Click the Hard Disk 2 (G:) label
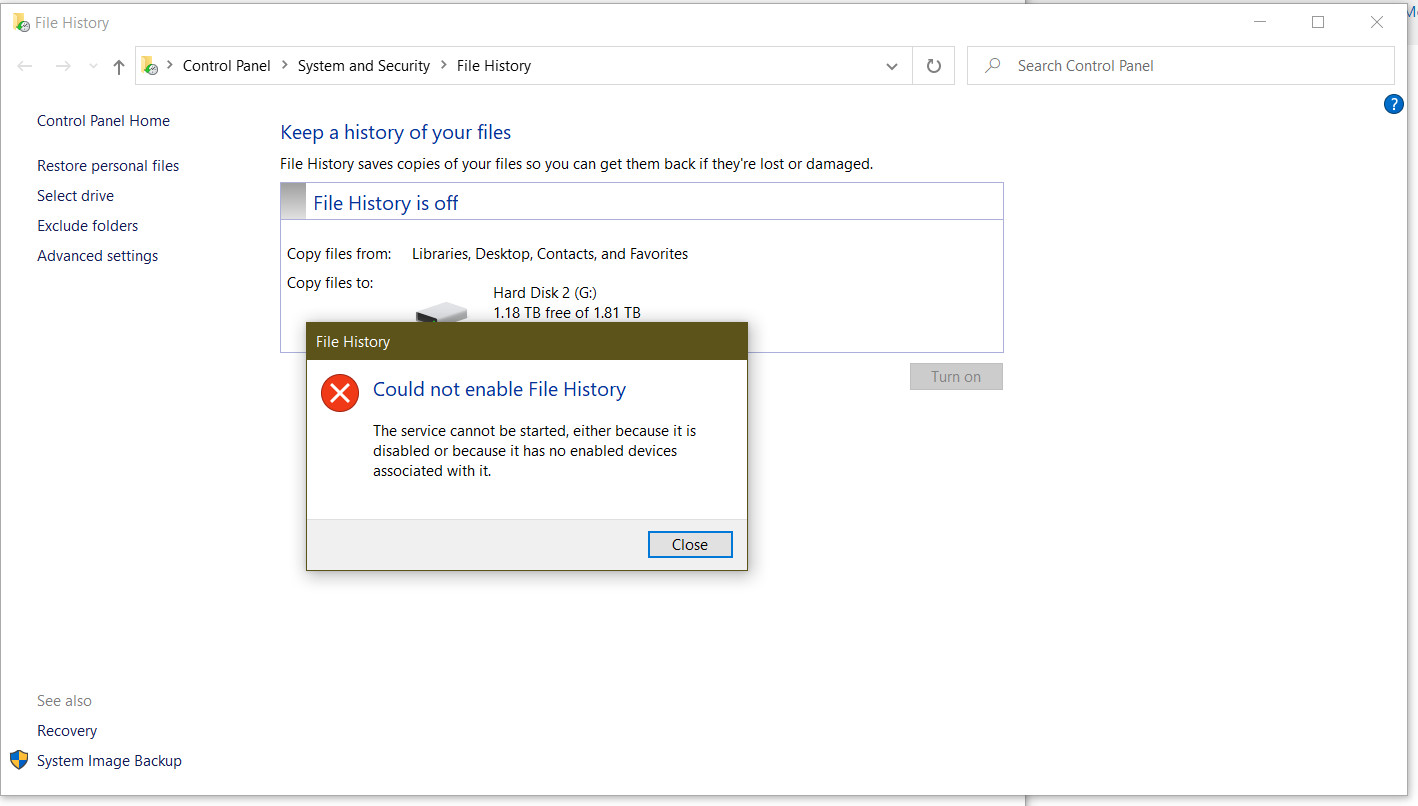The height and width of the screenshot is (806, 1418). click(x=545, y=293)
